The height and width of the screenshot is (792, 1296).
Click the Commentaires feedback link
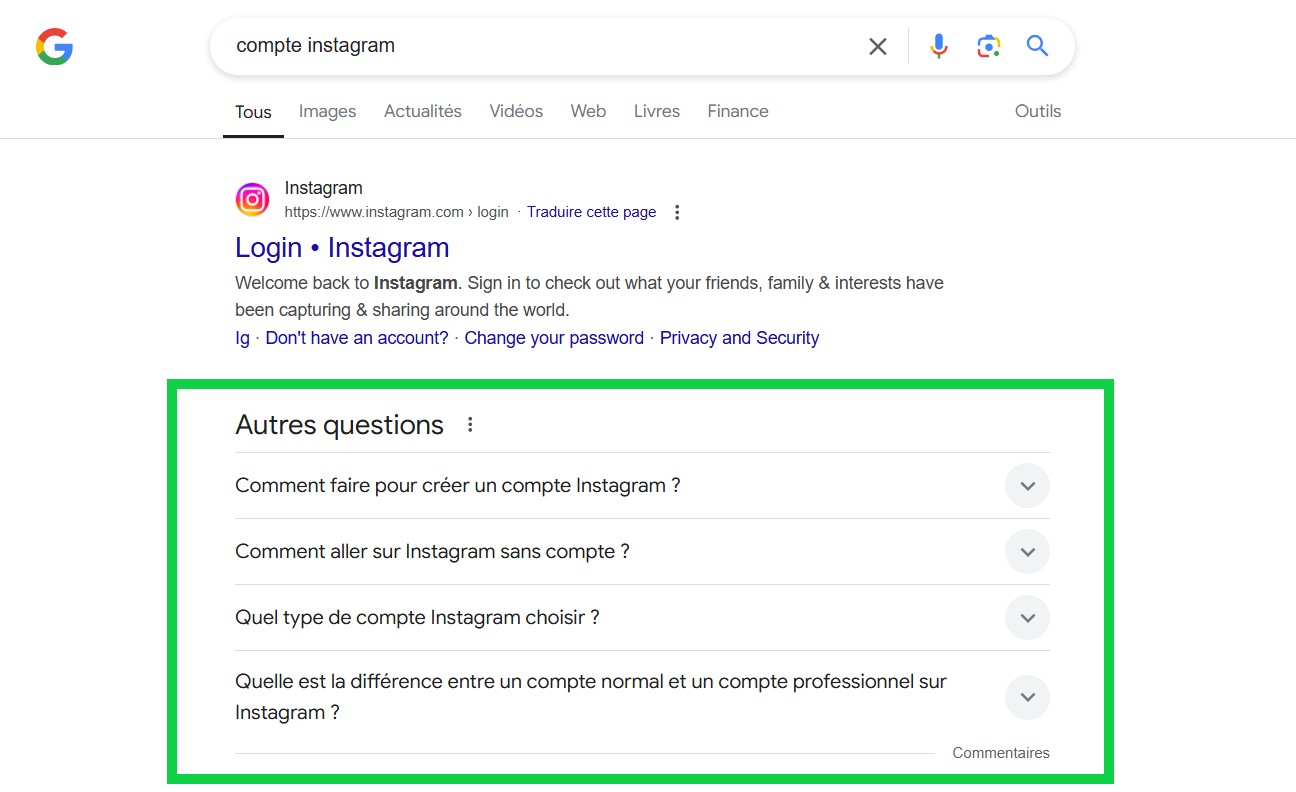pyautogui.click(x=1001, y=753)
